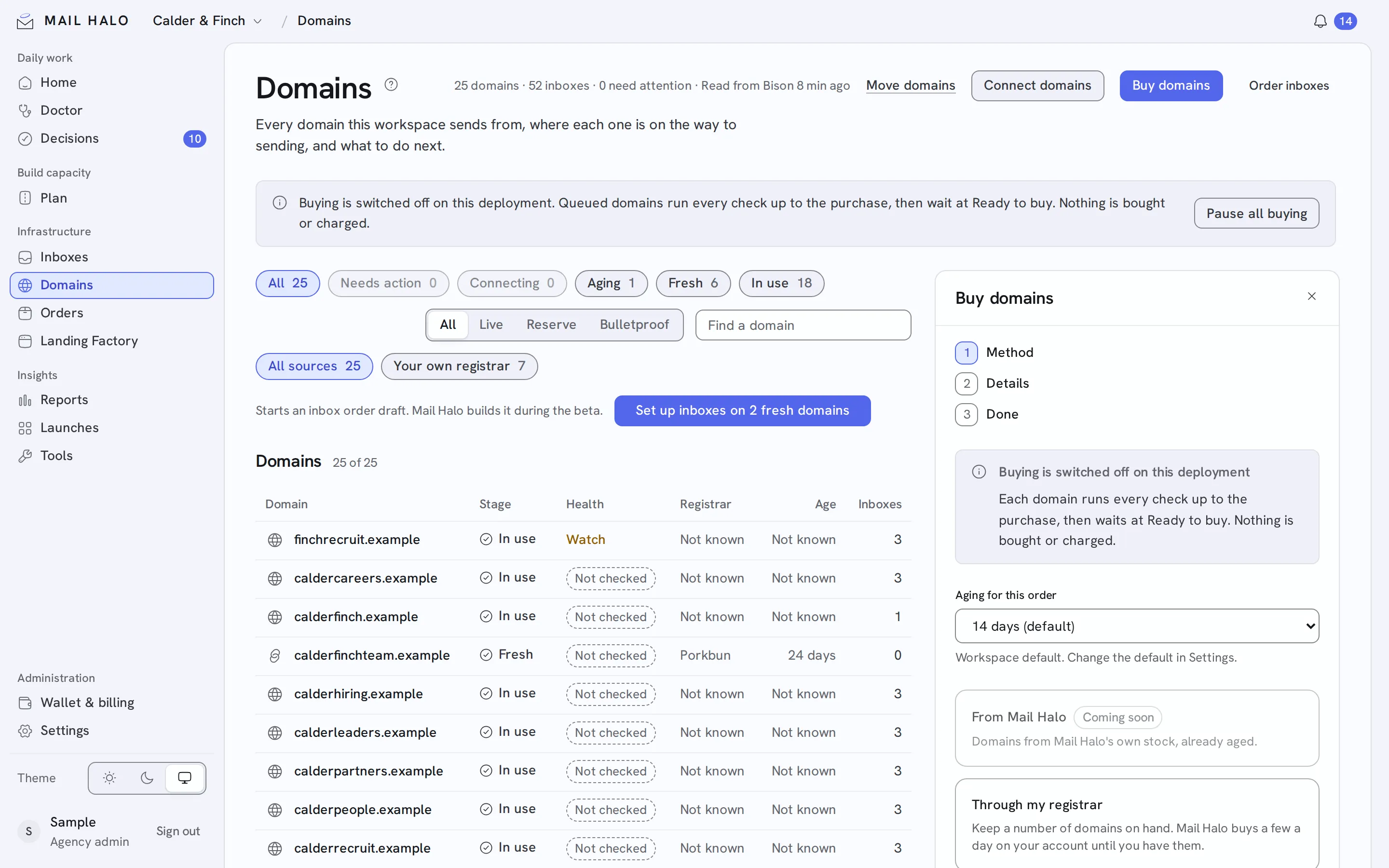Open Wallet & billing via its wallet icon

tap(25, 703)
